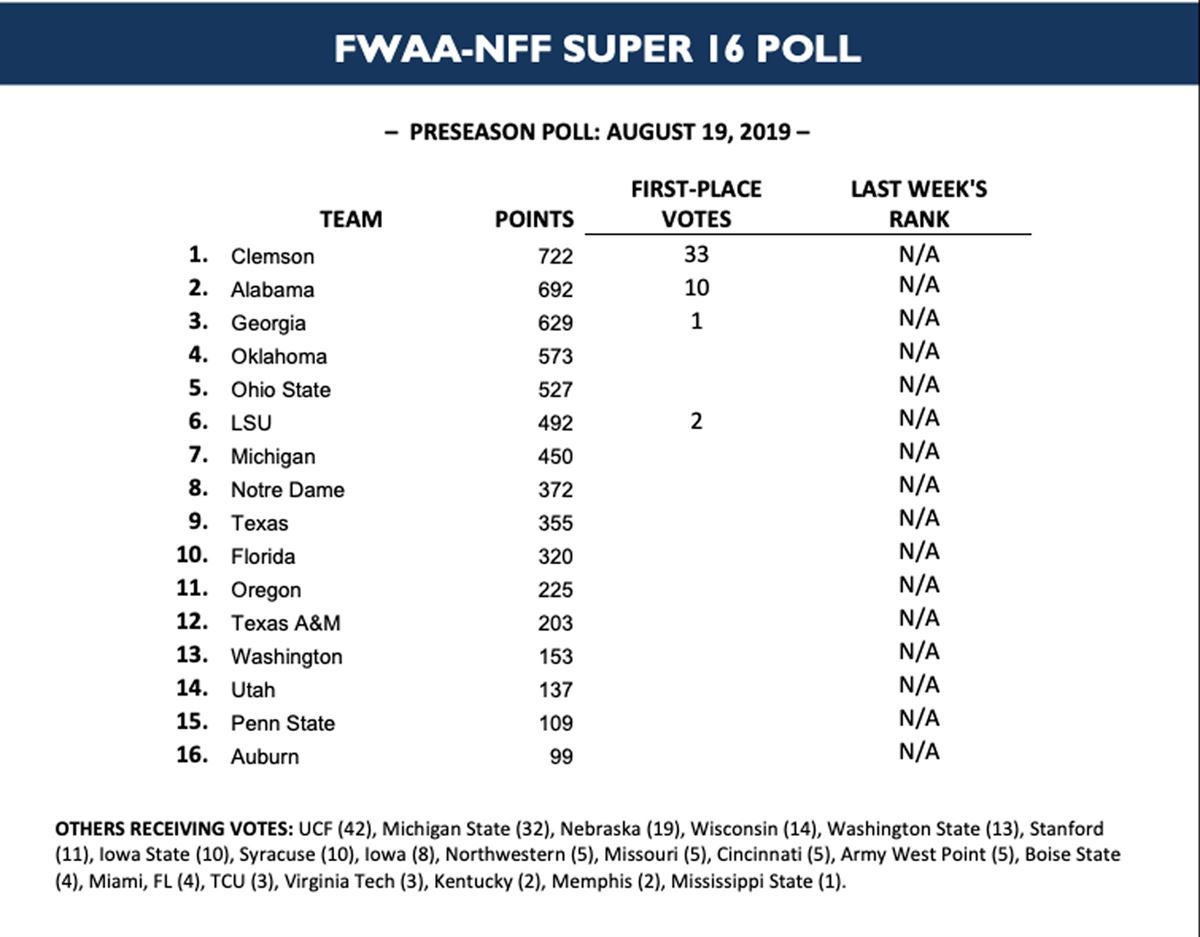Select Clemson's 33 first-place votes
Viewport: 1200px width, 937px height.
click(x=696, y=255)
